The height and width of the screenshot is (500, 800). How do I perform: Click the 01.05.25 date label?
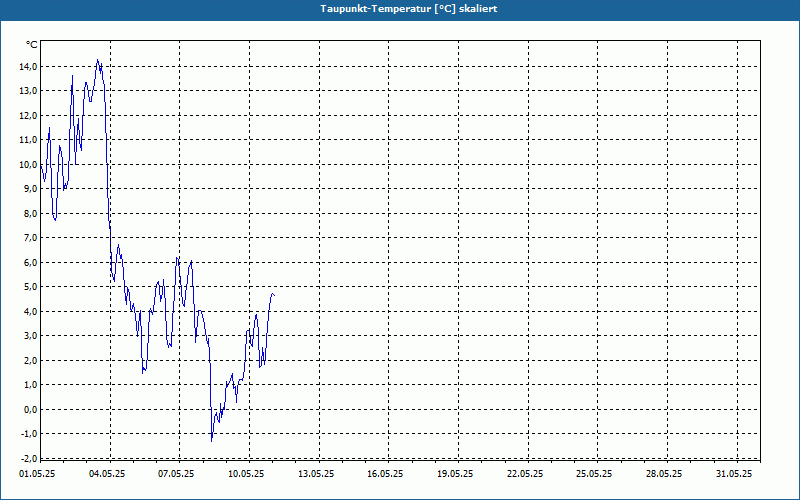(x=37, y=474)
